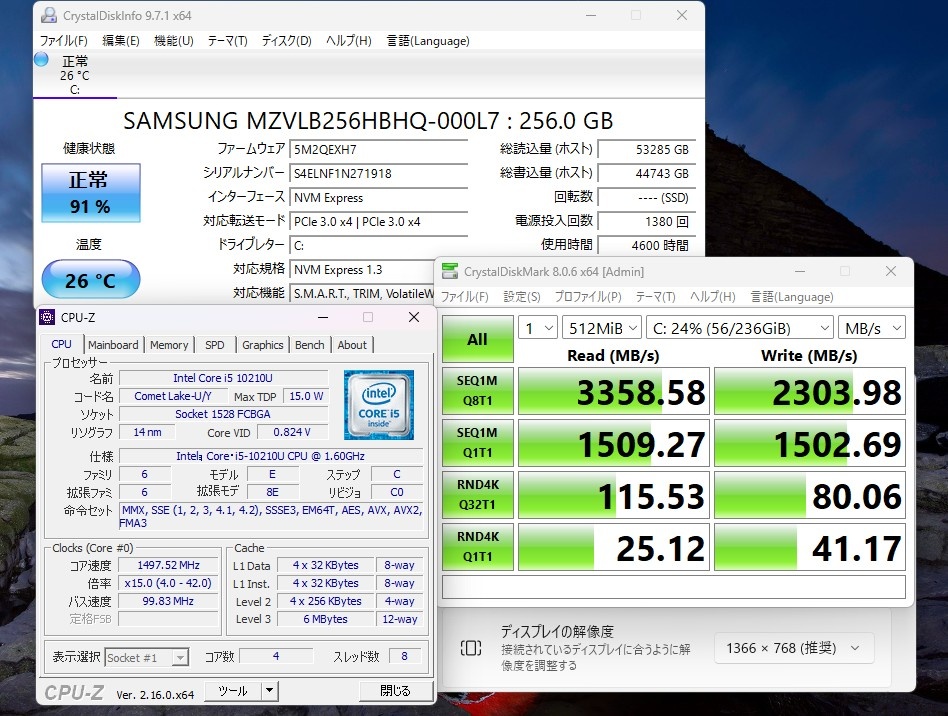Click the CrystalDiskInfo title bar app icon

coord(49,16)
